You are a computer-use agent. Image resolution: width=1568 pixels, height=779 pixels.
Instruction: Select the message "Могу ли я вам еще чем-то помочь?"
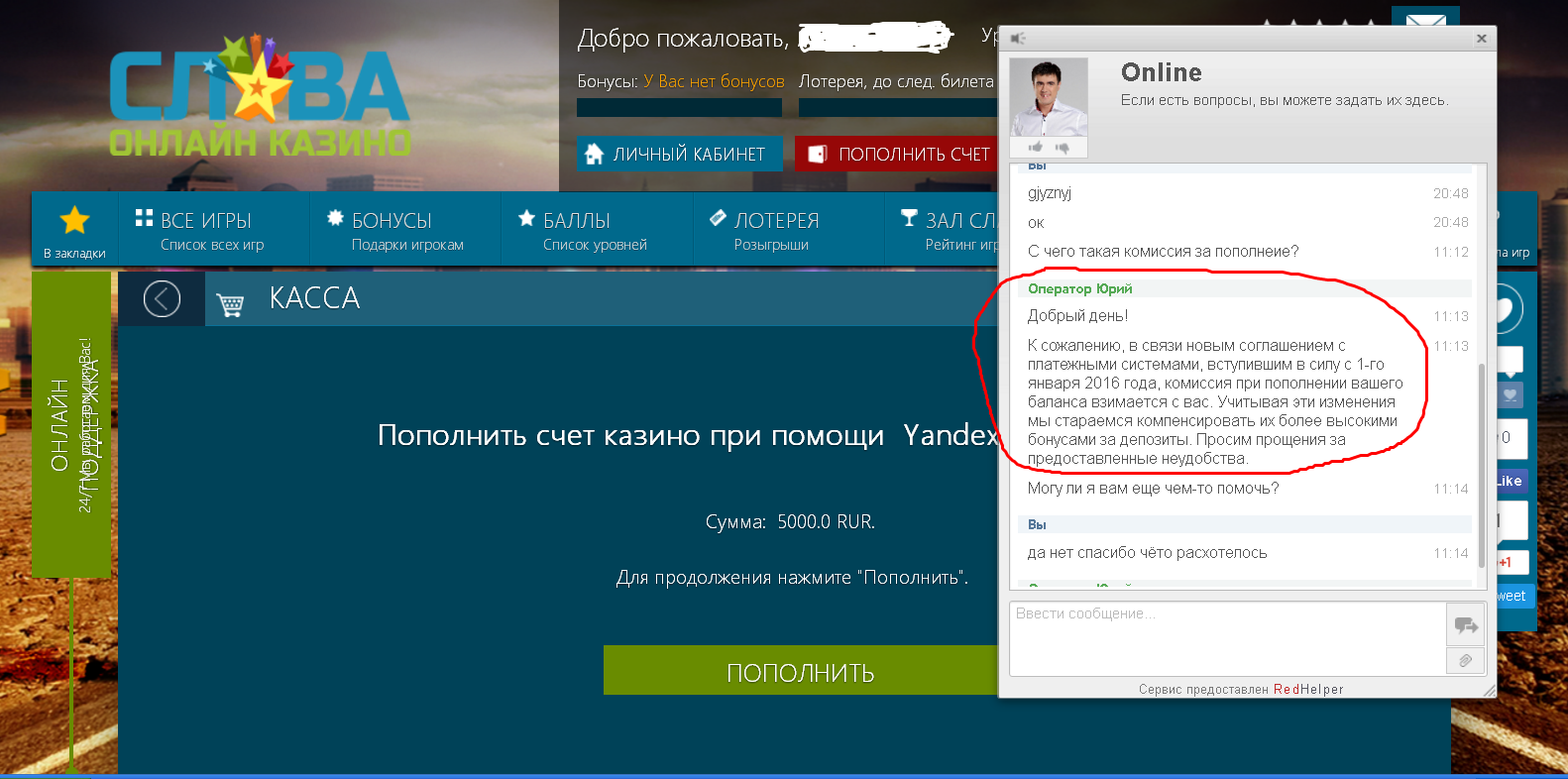pos(1153,489)
